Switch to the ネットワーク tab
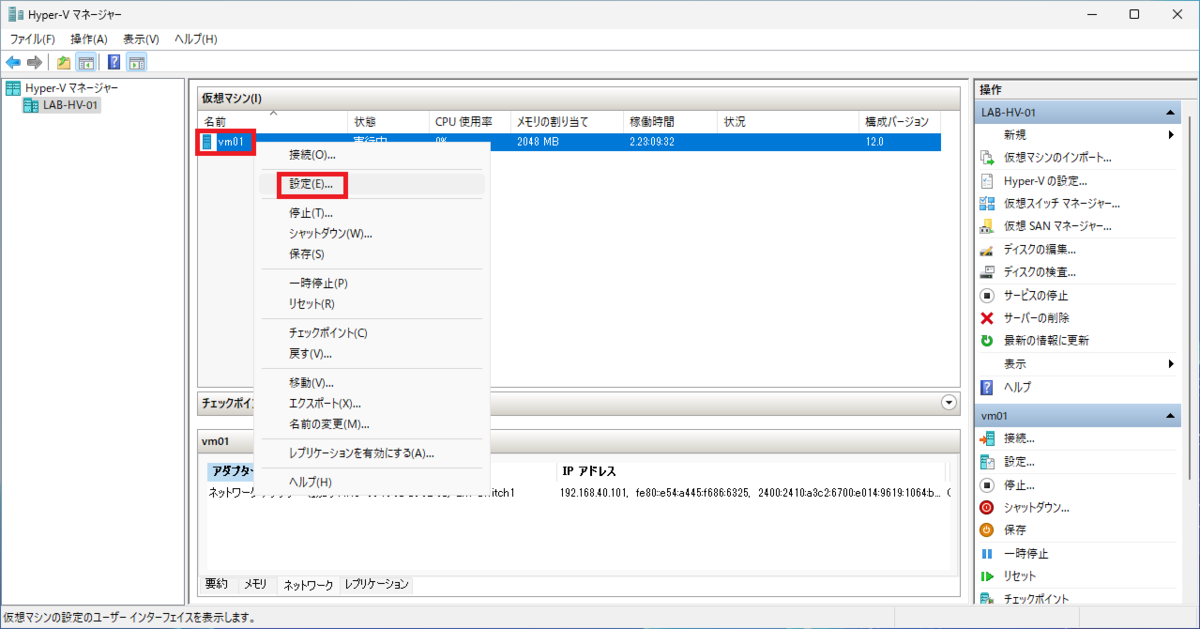1200x629 pixels. (308, 584)
